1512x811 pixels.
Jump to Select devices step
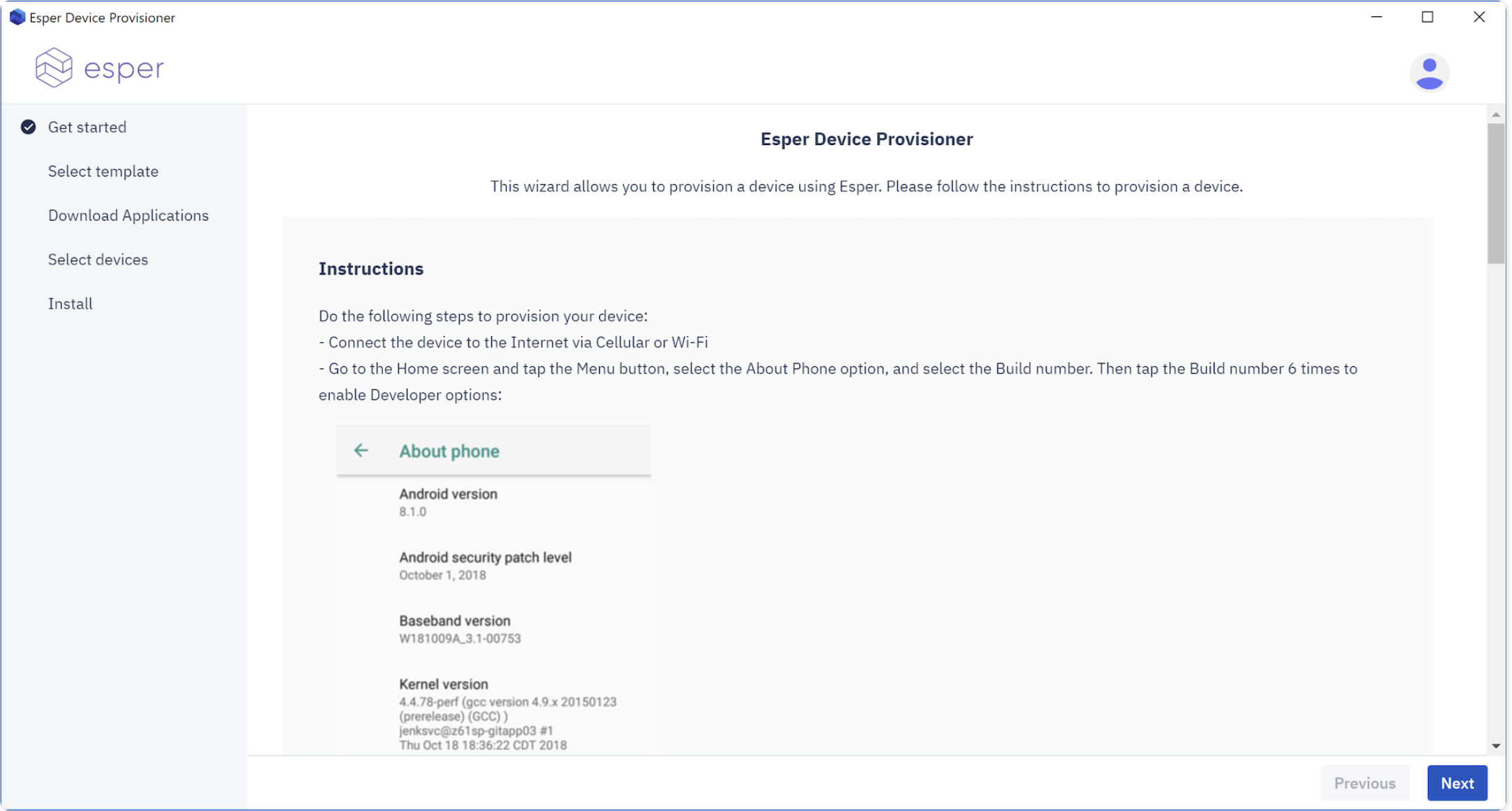[x=98, y=259]
